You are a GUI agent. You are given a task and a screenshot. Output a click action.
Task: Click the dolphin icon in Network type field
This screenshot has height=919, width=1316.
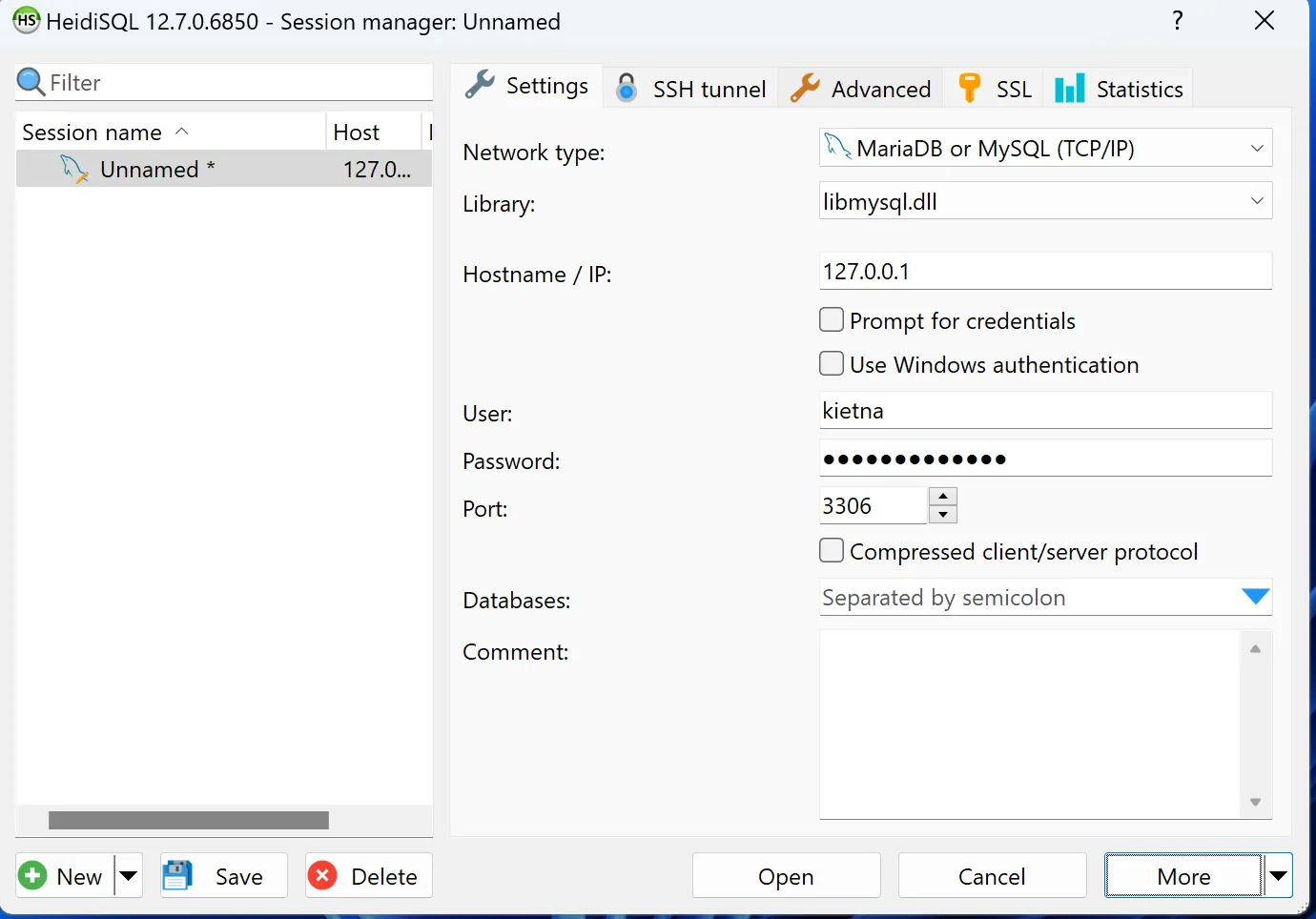837,146
